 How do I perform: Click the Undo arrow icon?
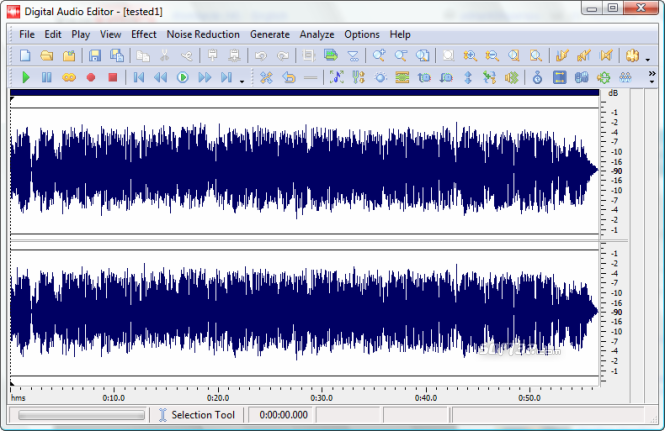coord(261,56)
